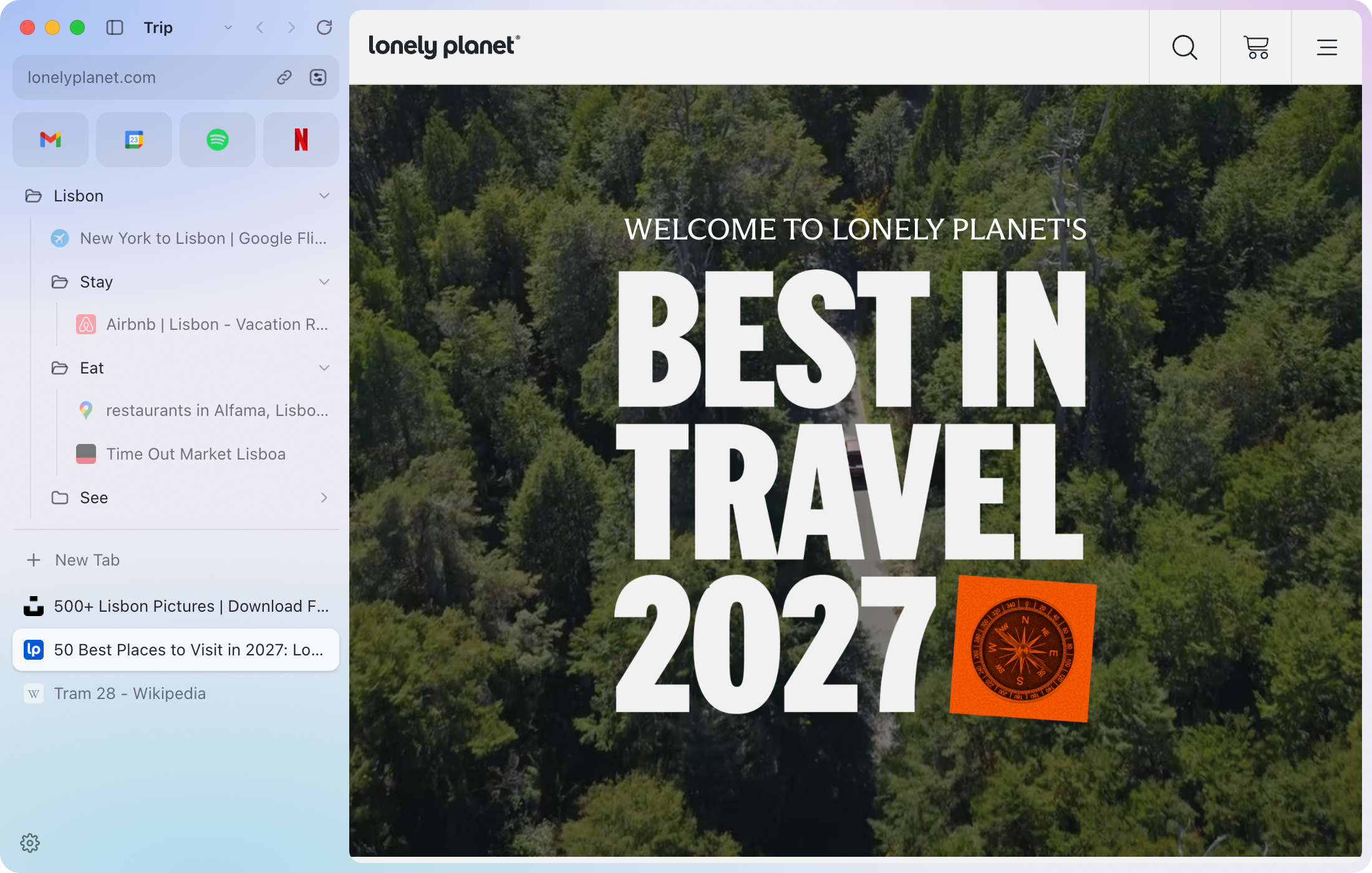Image resolution: width=1372 pixels, height=873 pixels.
Task: Click the Lonely Planet logo
Action: [444, 46]
